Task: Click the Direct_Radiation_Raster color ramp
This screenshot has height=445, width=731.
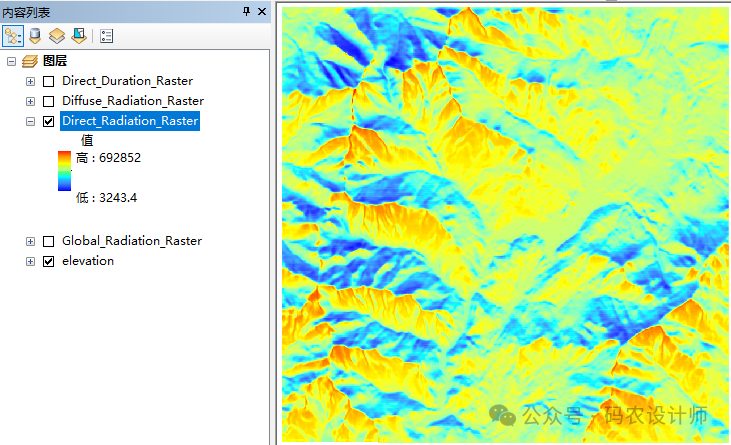Action: 64,170
